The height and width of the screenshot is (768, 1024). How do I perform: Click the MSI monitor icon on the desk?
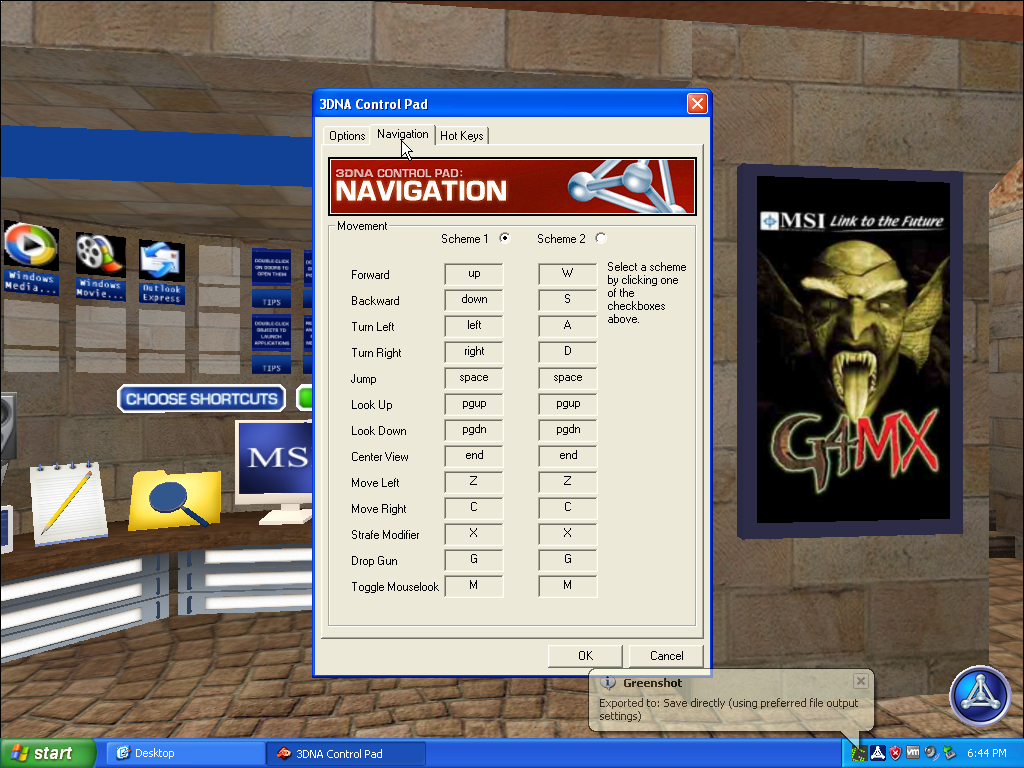[274, 472]
